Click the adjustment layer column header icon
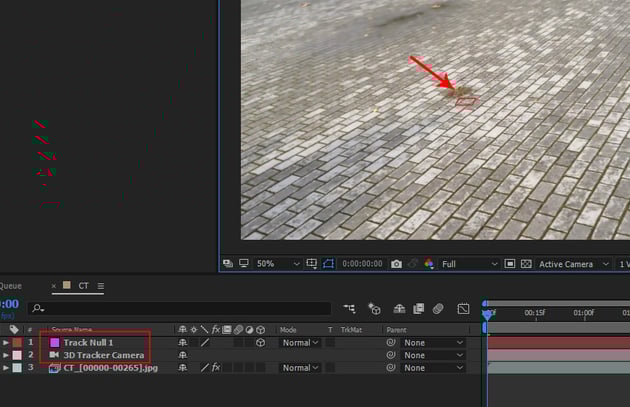This screenshot has width=630, height=407. coord(249,330)
